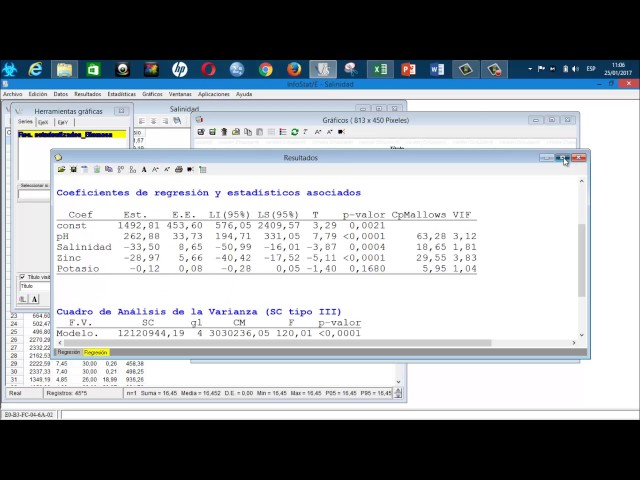Delete graph with trash icon in Gráficos window
Screen dimensions: 640x480
tap(224, 132)
